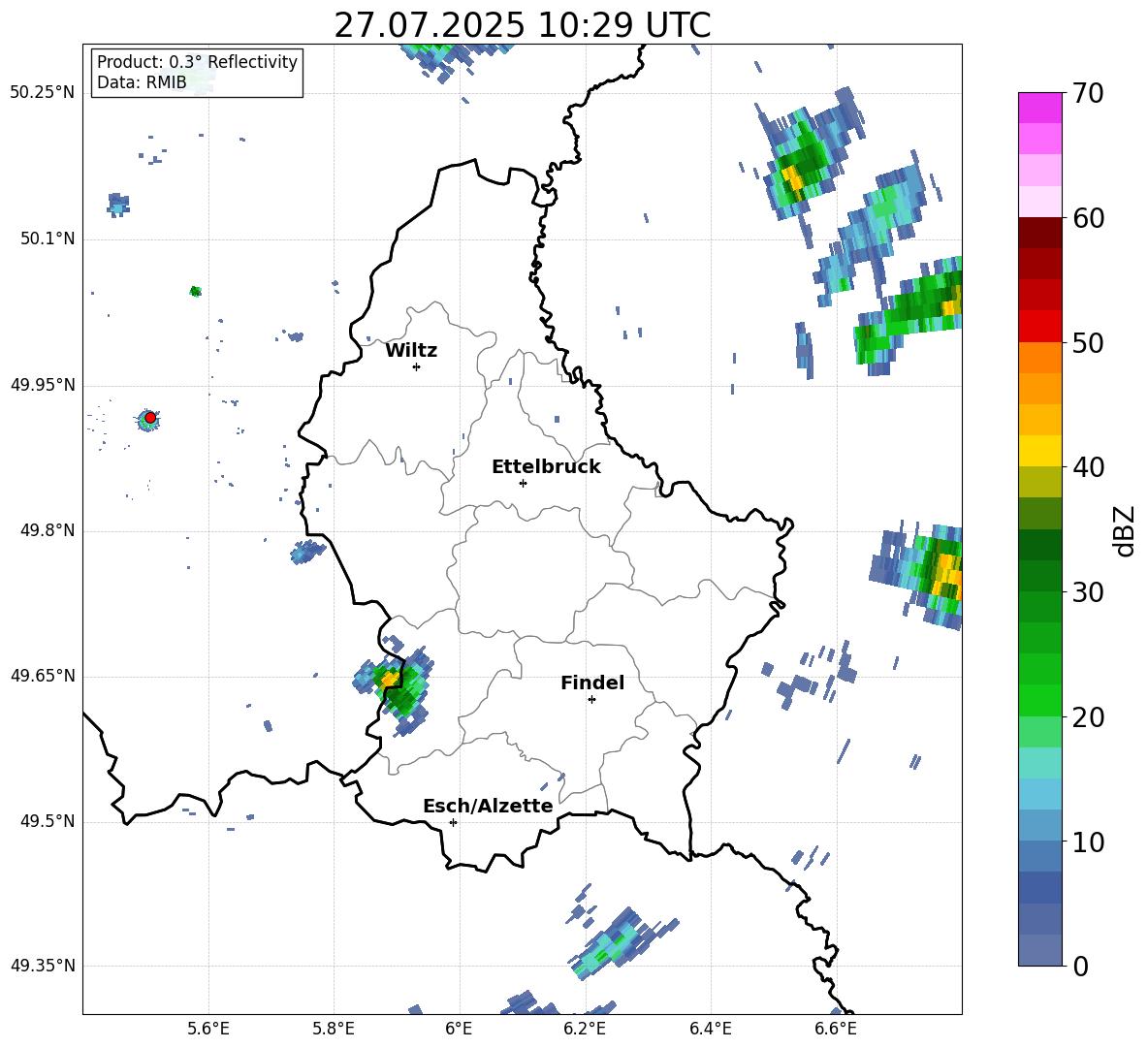Image resolution: width=1148 pixels, height=1048 pixels.
Task: Click the 10 value on the colorbar
Action: (1088, 842)
